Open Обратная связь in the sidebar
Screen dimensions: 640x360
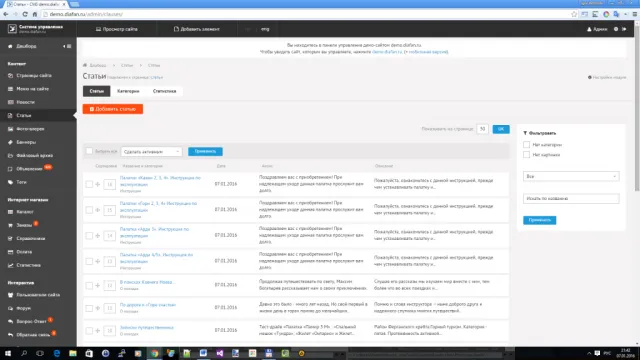[33, 335]
